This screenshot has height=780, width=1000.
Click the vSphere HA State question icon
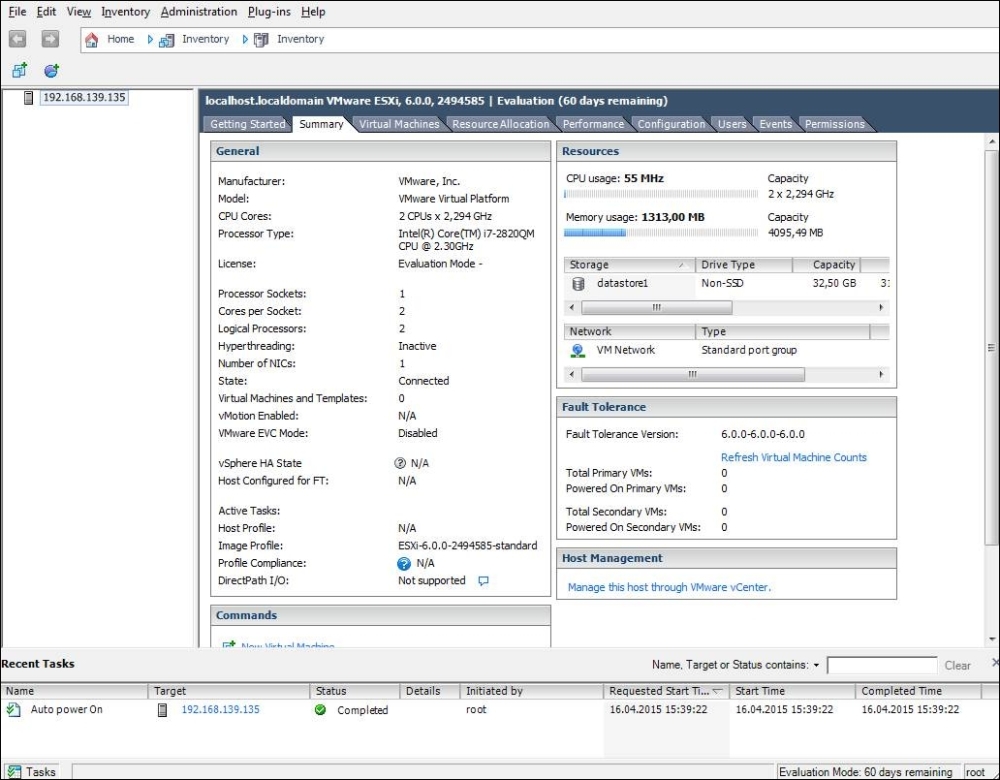tap(400, 463)
